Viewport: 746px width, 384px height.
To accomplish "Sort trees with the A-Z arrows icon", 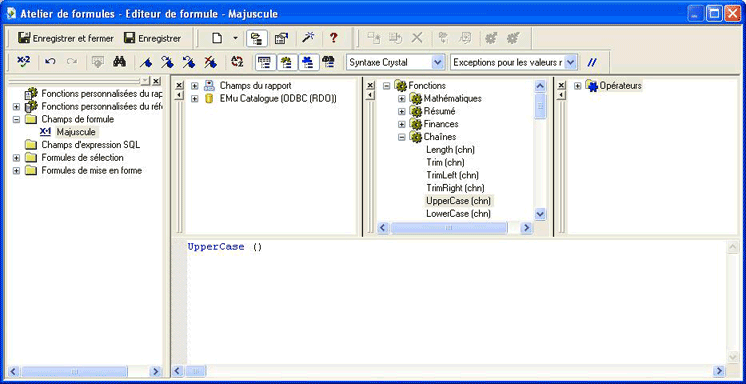I will [x=237, y=62].
